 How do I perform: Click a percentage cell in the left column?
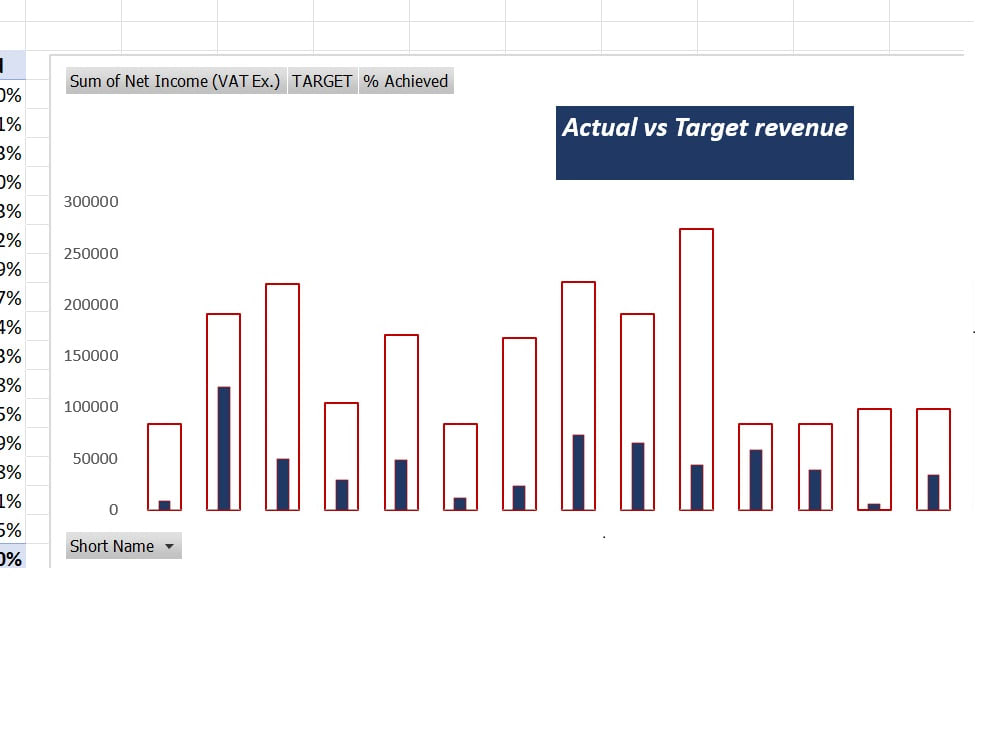click(10, 268)
